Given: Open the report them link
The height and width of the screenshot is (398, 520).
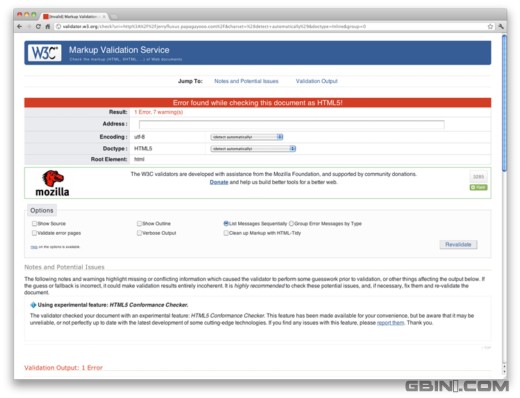Looking at the screenshot, I should (390, 323).
